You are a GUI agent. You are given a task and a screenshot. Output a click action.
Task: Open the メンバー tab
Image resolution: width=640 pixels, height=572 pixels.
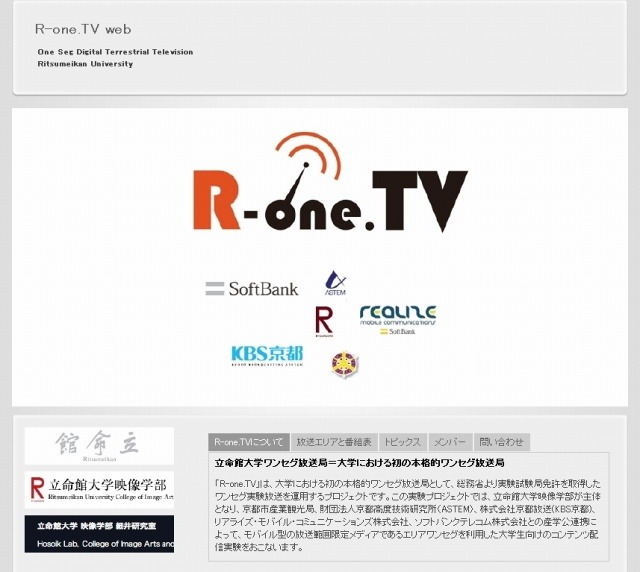tap(450, 442)
